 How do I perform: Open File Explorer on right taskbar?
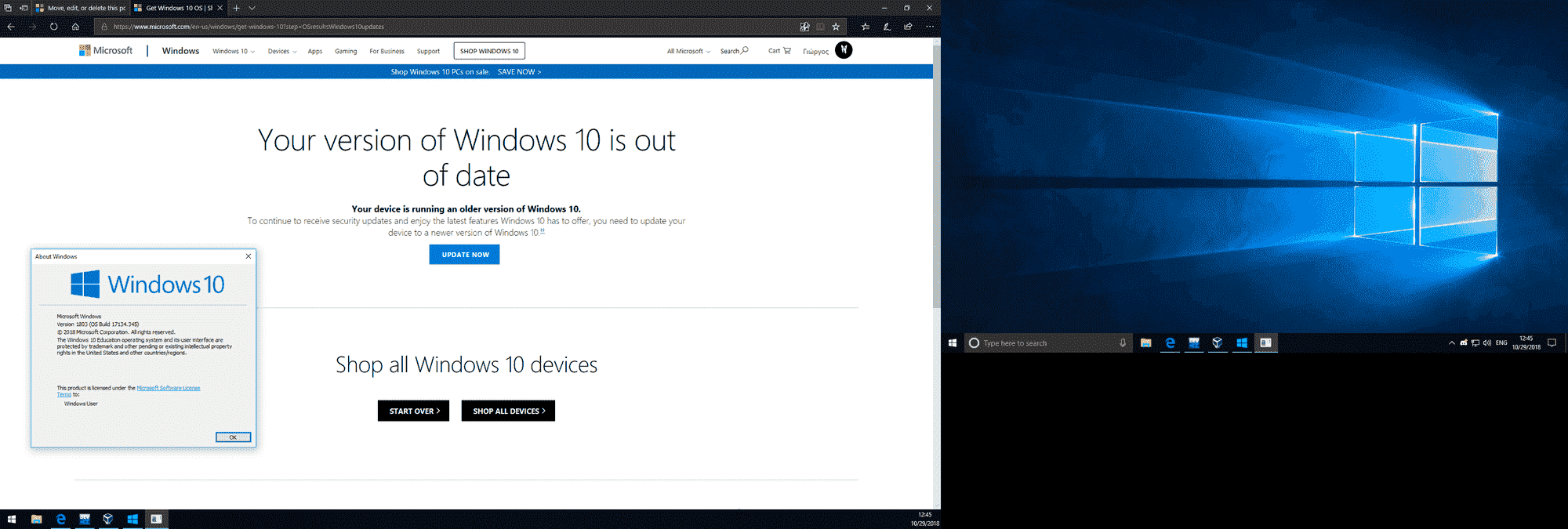click(x=1146, y=343)
